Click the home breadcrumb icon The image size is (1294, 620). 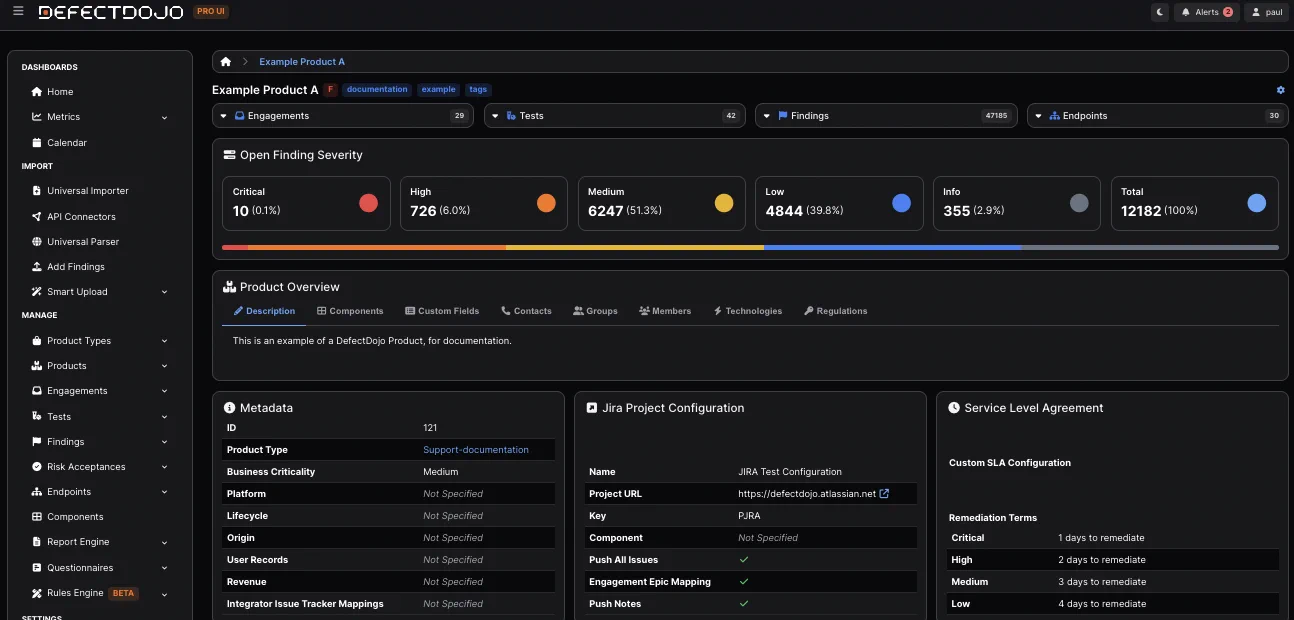pos(226,62)
